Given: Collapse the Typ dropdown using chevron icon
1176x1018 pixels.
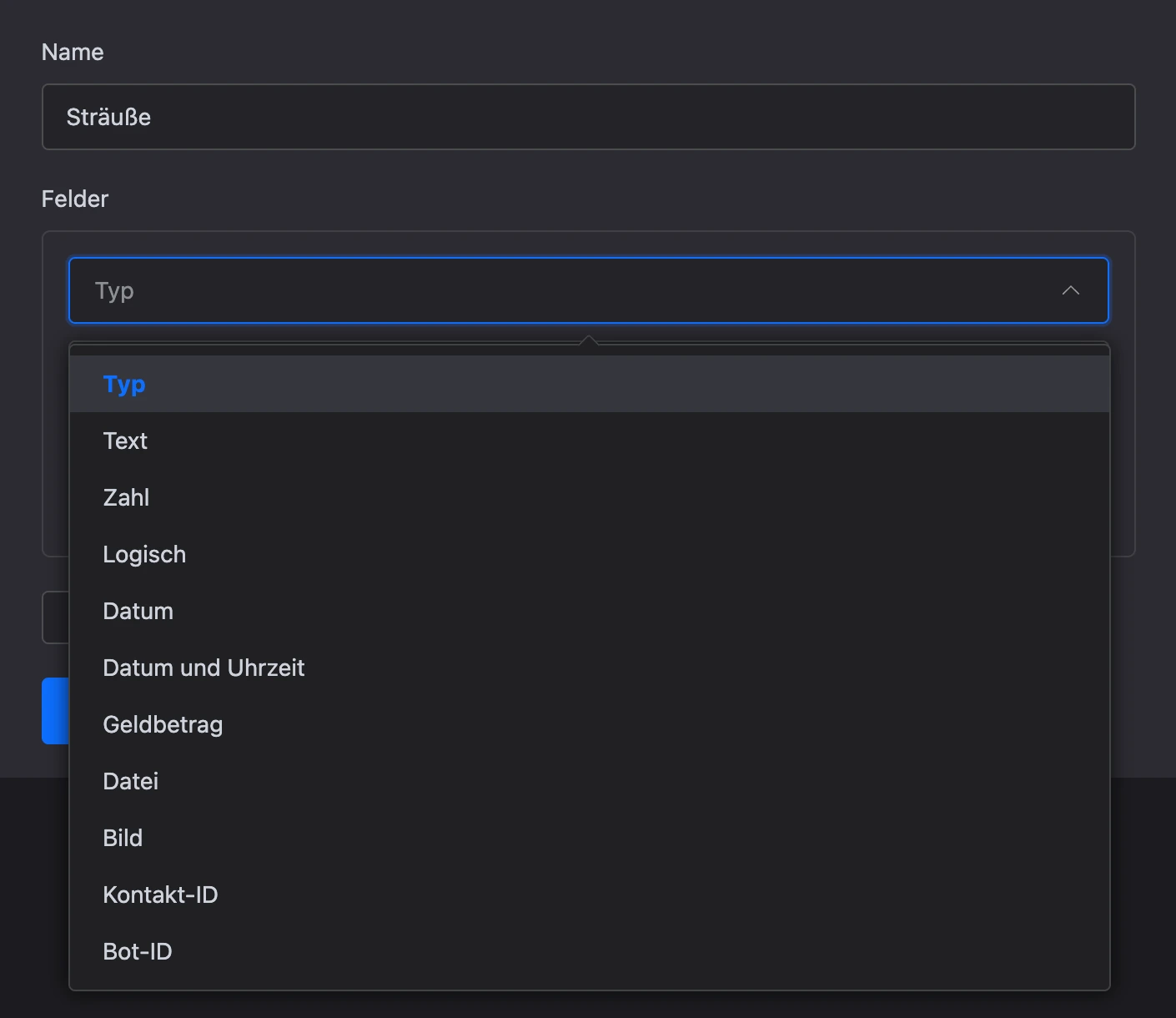Looking at the screenshot, I should point(1070,290).
